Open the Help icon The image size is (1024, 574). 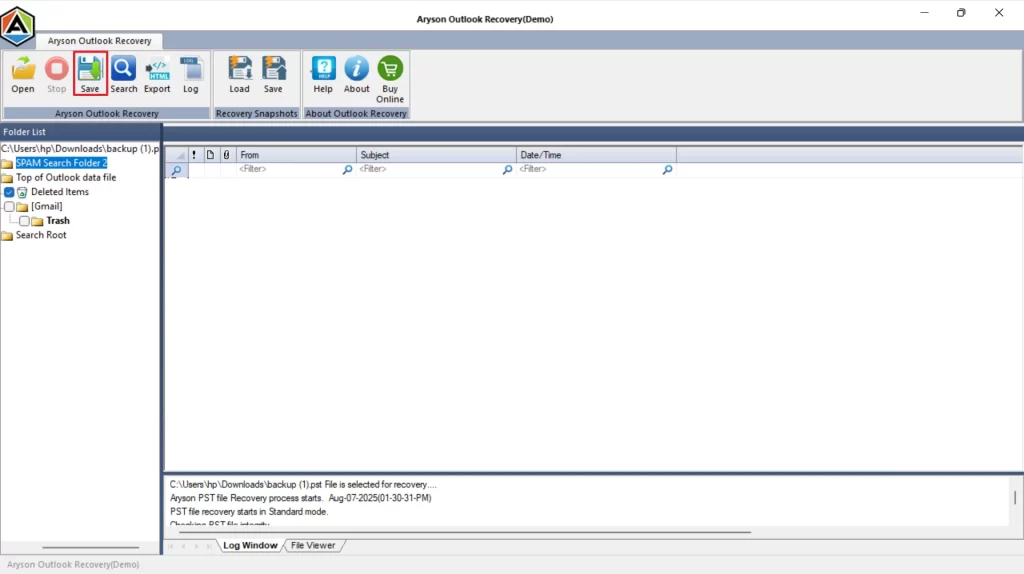(323, 74)
